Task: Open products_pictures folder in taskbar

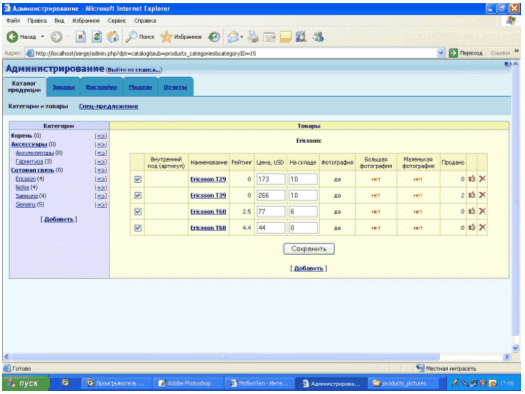Action: [404, 383]
